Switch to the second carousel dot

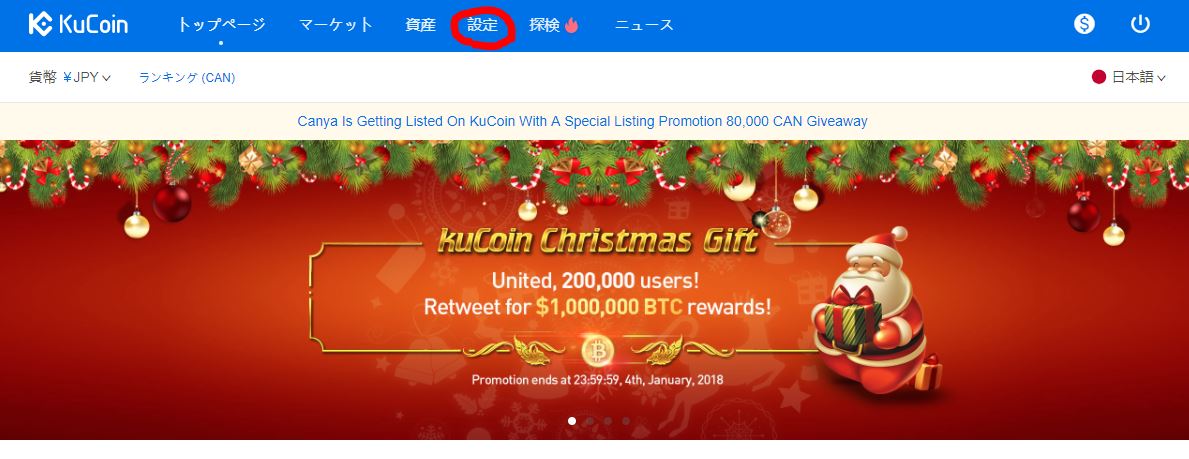pos(590,420)
